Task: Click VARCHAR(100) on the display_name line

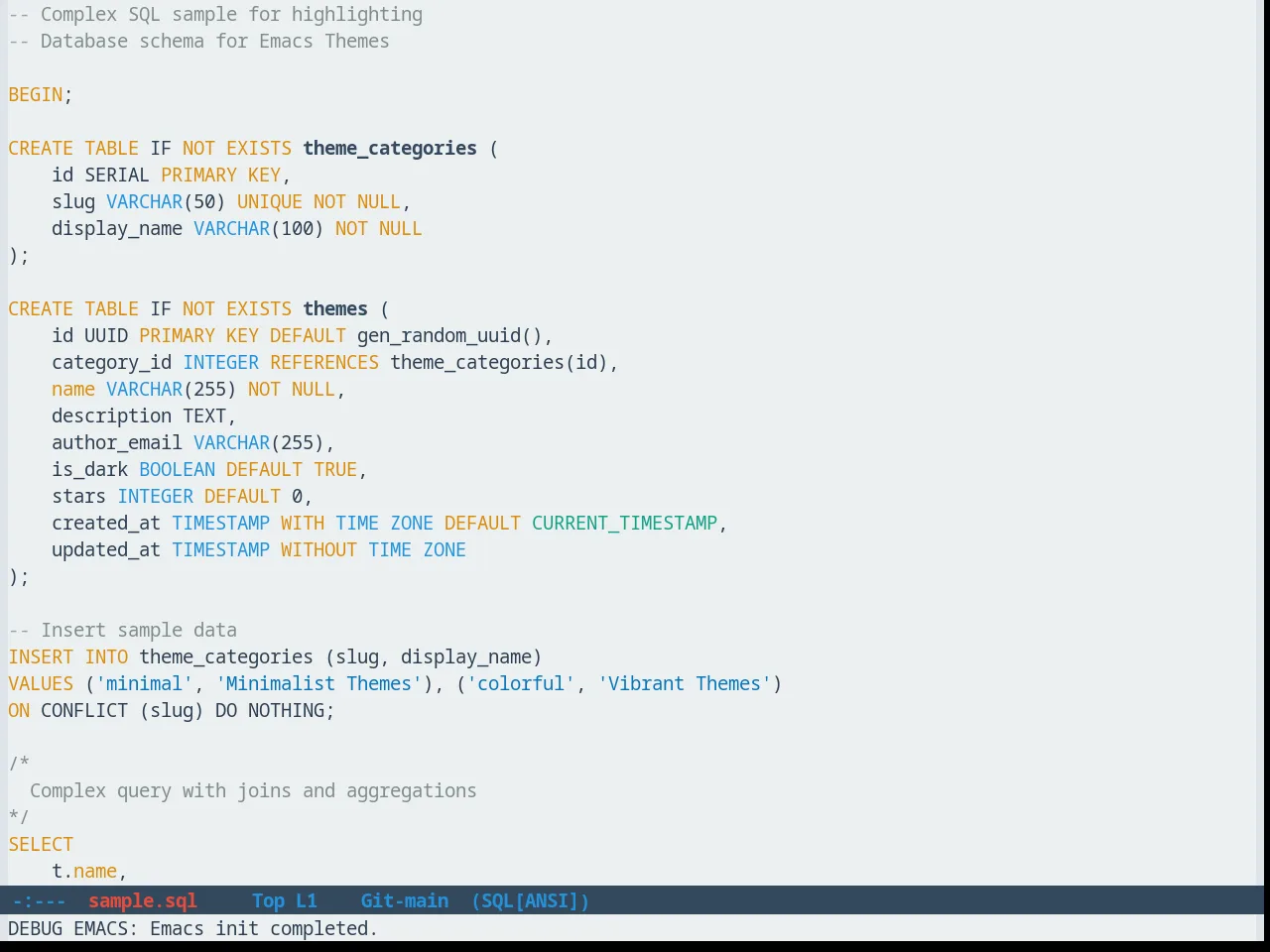Action: coord(259,228)
